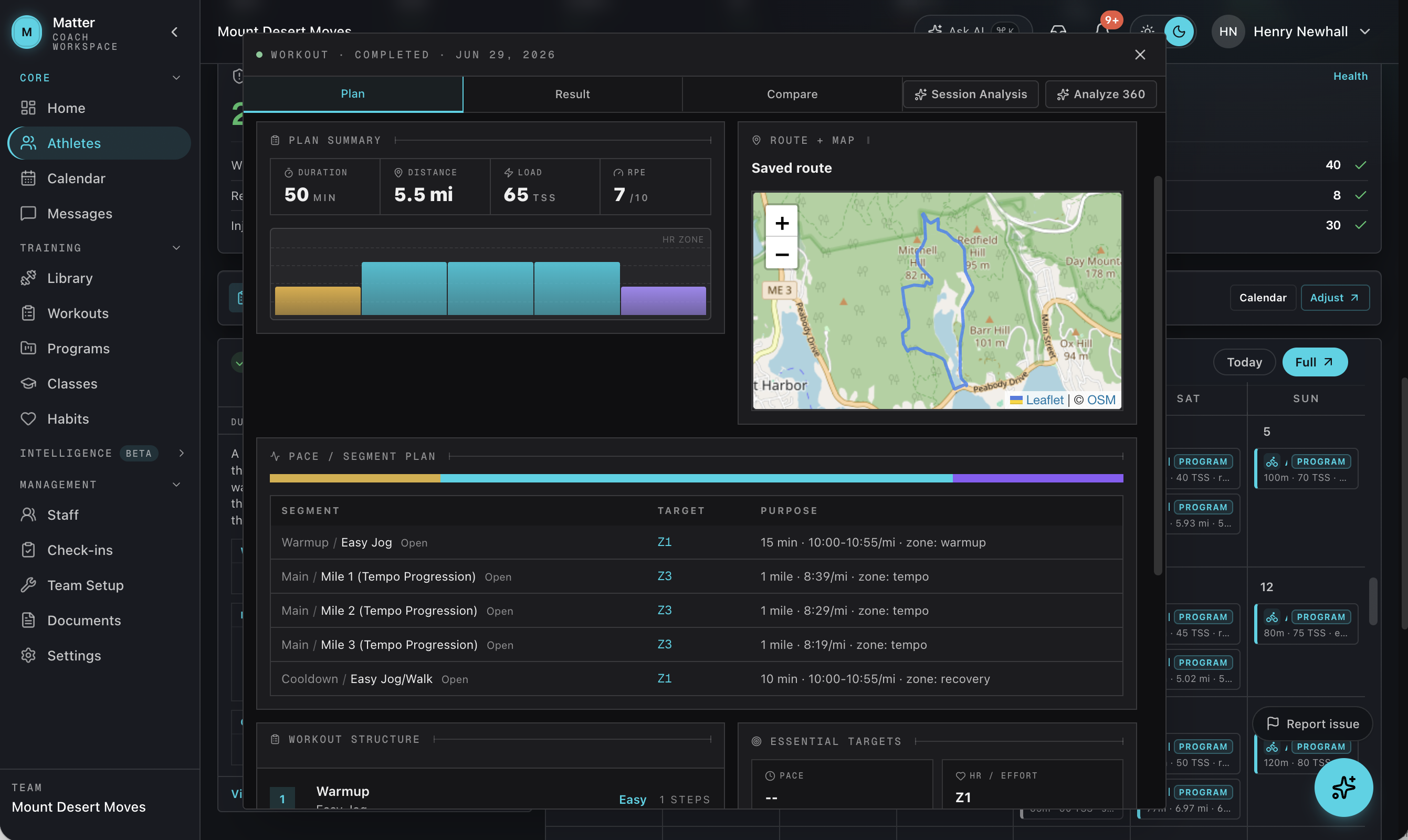Open the Programs page
This screenshot has width=1408, height=840.
coord(99,348)
